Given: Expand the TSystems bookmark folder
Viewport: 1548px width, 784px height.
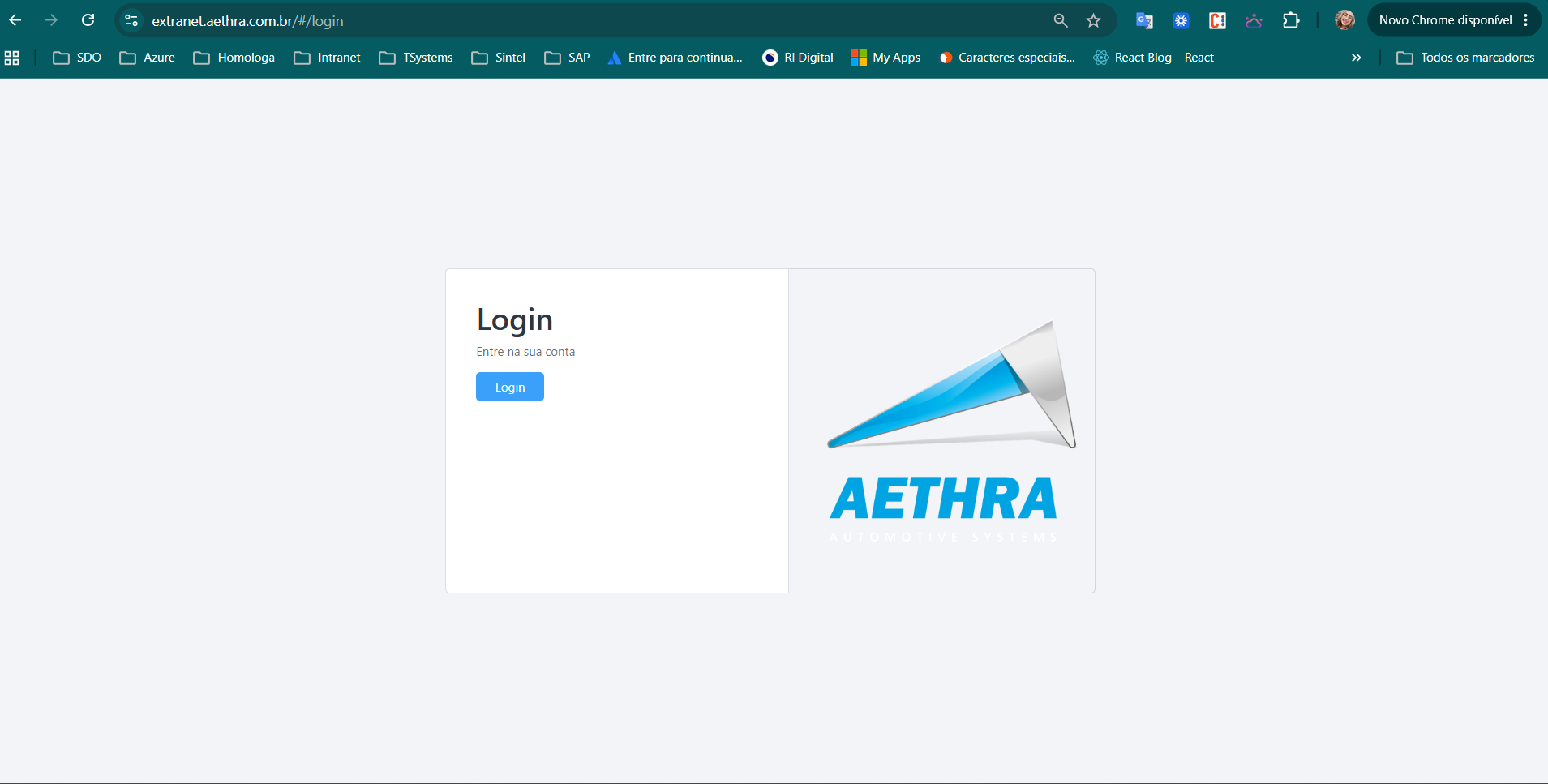Looking at the screenshot, I should point(416,58).
